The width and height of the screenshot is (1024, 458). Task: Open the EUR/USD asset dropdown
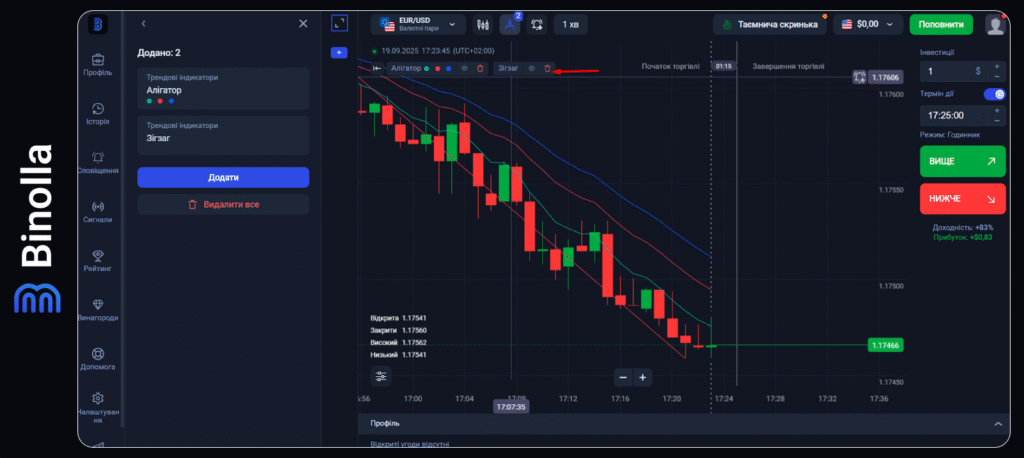pyautogui.click(x=418, y=24)
